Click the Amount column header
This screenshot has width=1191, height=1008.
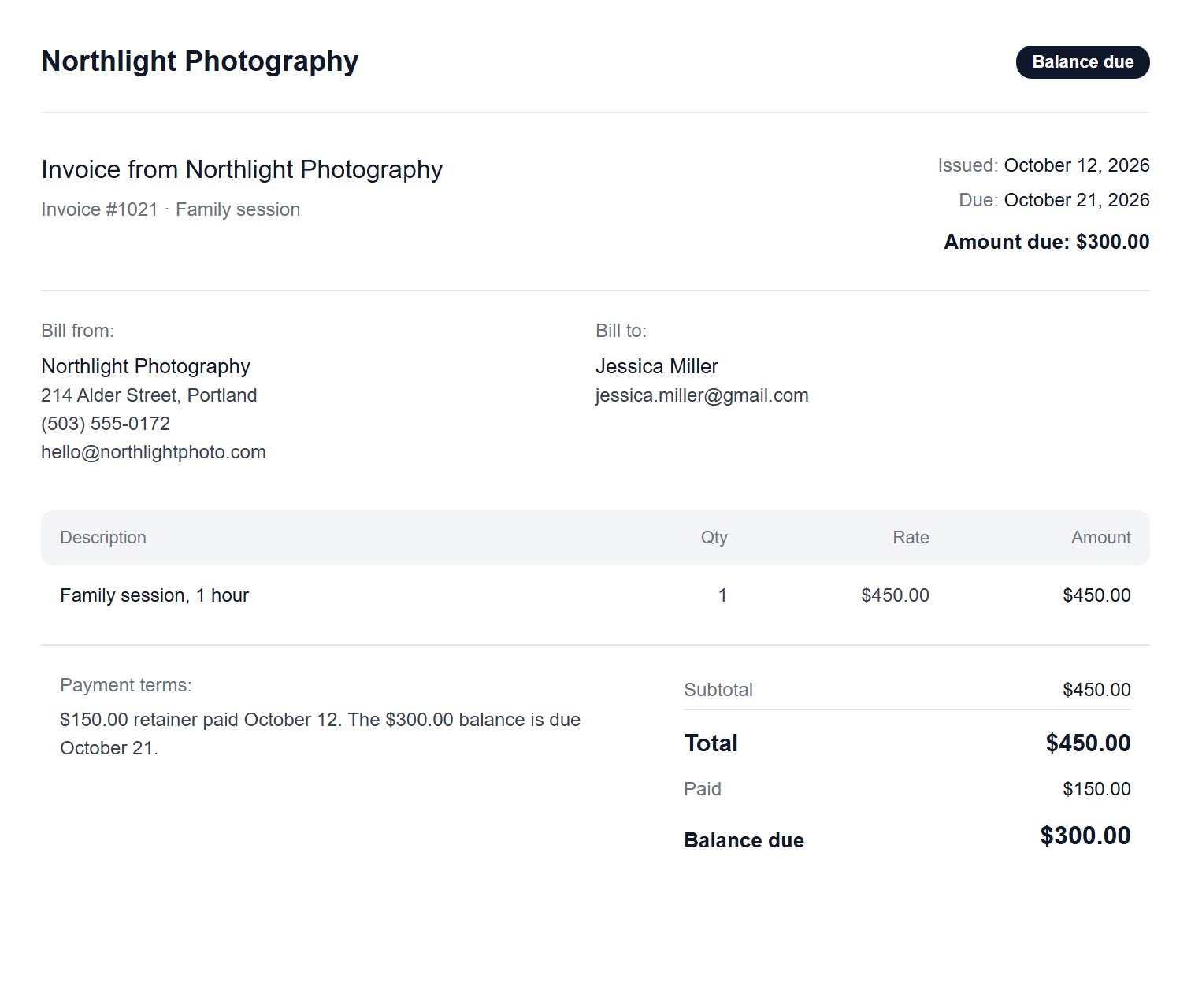(1101, 538)
